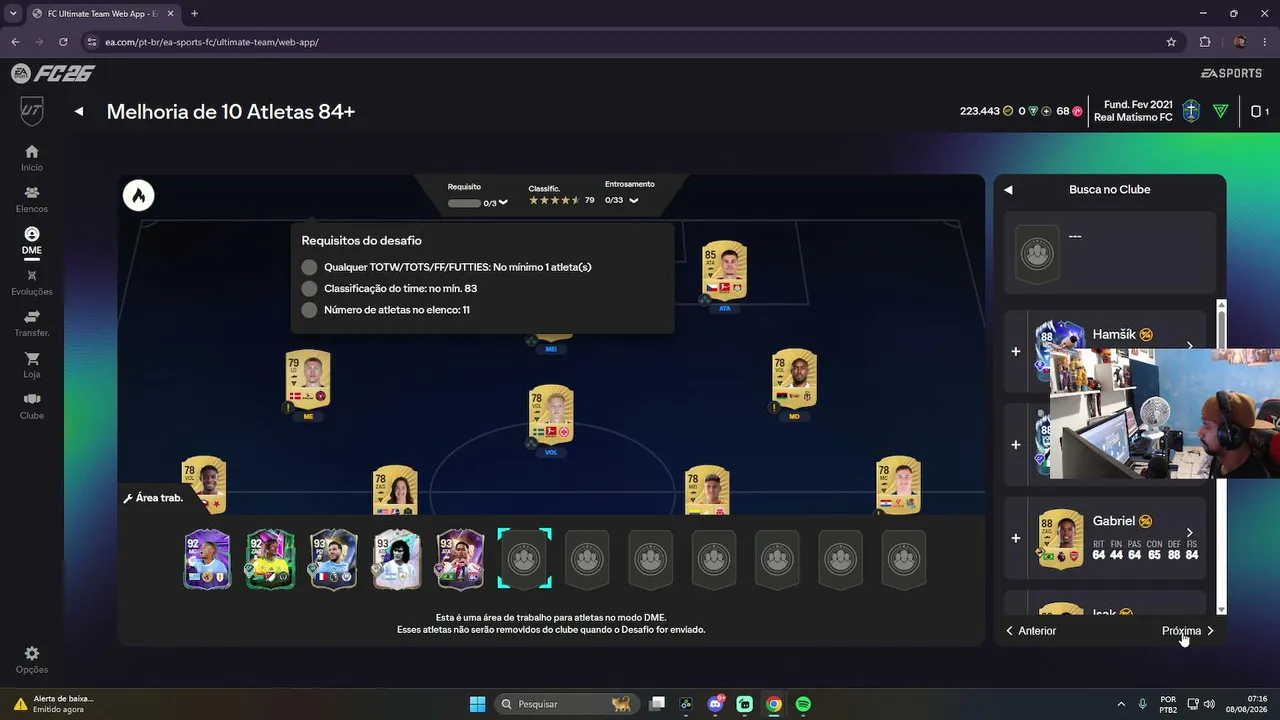Select the 92-rated green work-area card

270,559
